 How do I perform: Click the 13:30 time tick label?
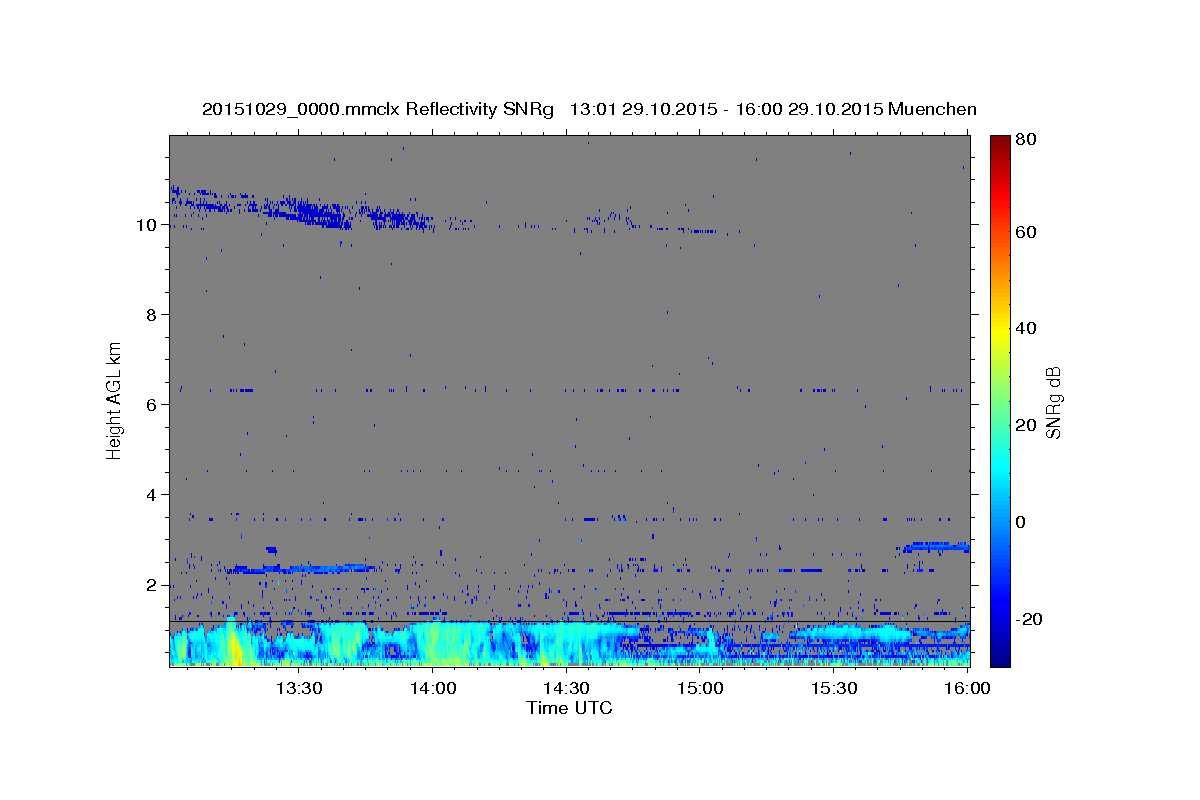298,688
